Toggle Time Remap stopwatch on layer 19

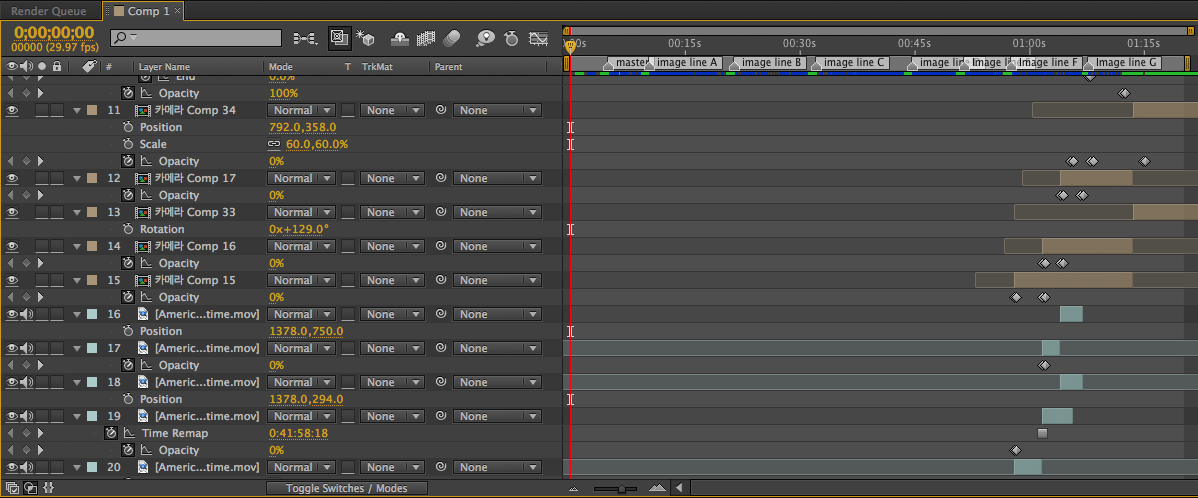point(110,434)
